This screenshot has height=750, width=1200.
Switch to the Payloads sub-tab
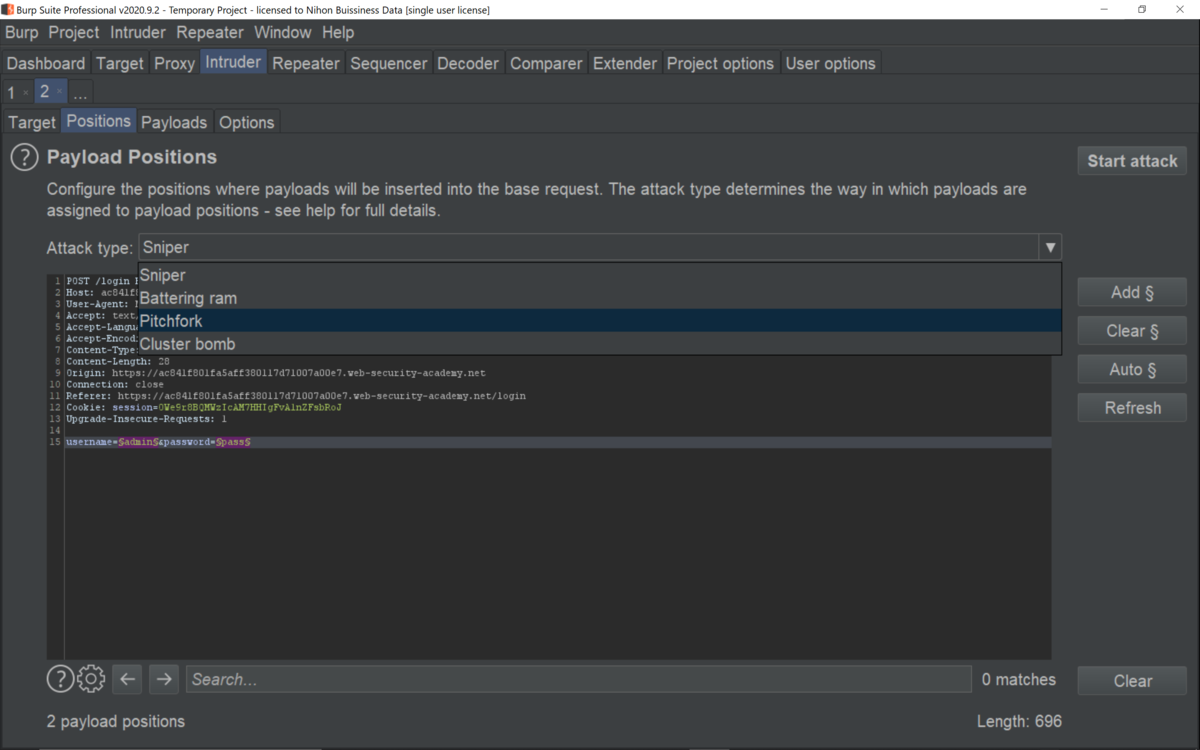(x=174, y=122)
